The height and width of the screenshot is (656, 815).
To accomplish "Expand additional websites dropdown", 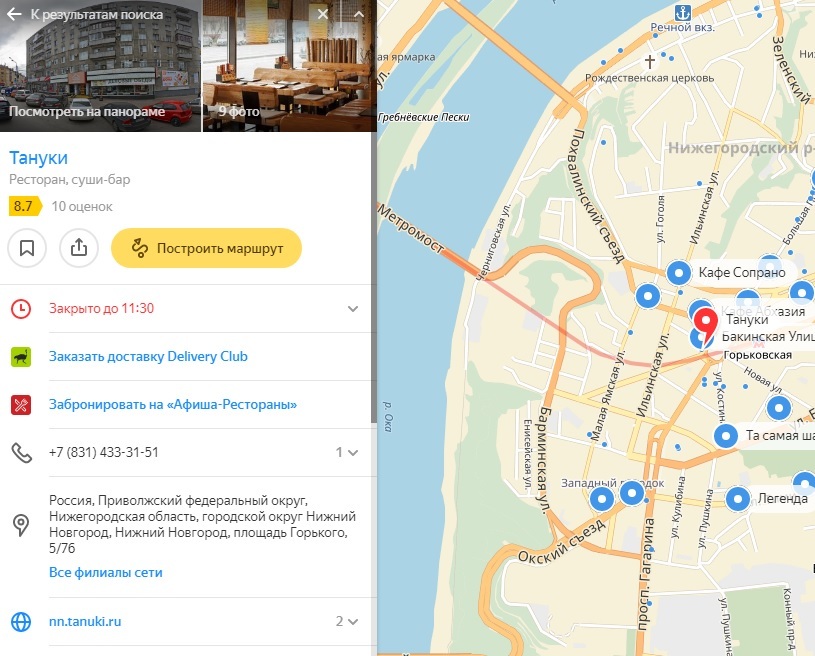I will coord(347,621).
